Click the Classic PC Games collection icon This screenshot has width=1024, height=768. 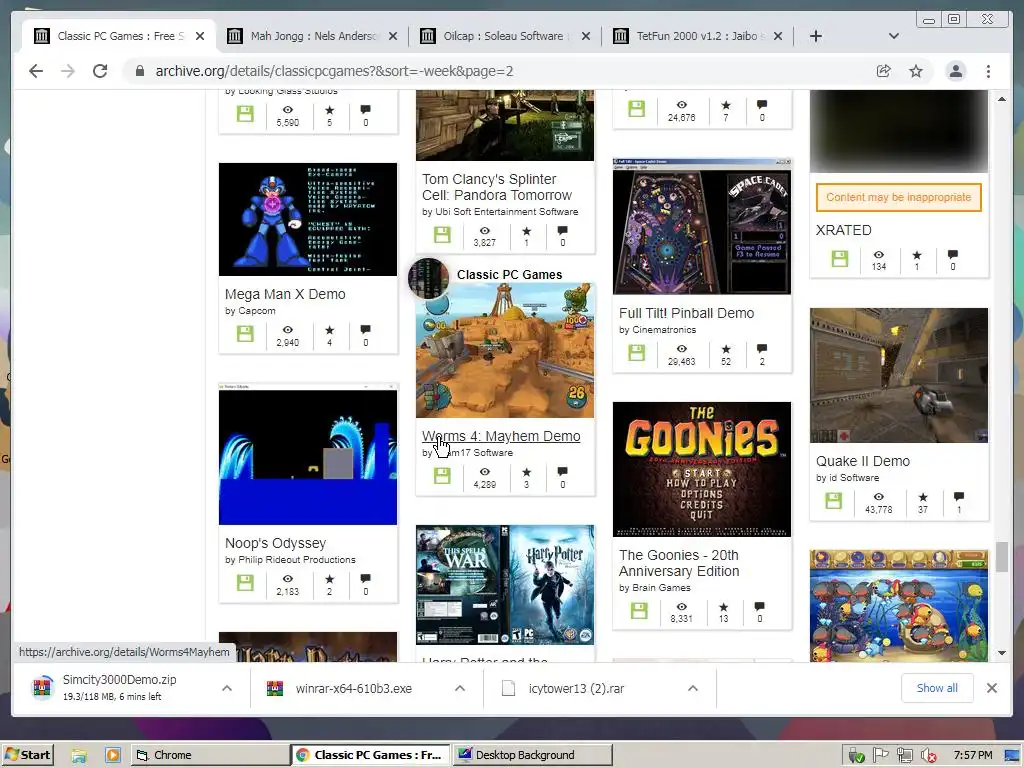[428, 278]
